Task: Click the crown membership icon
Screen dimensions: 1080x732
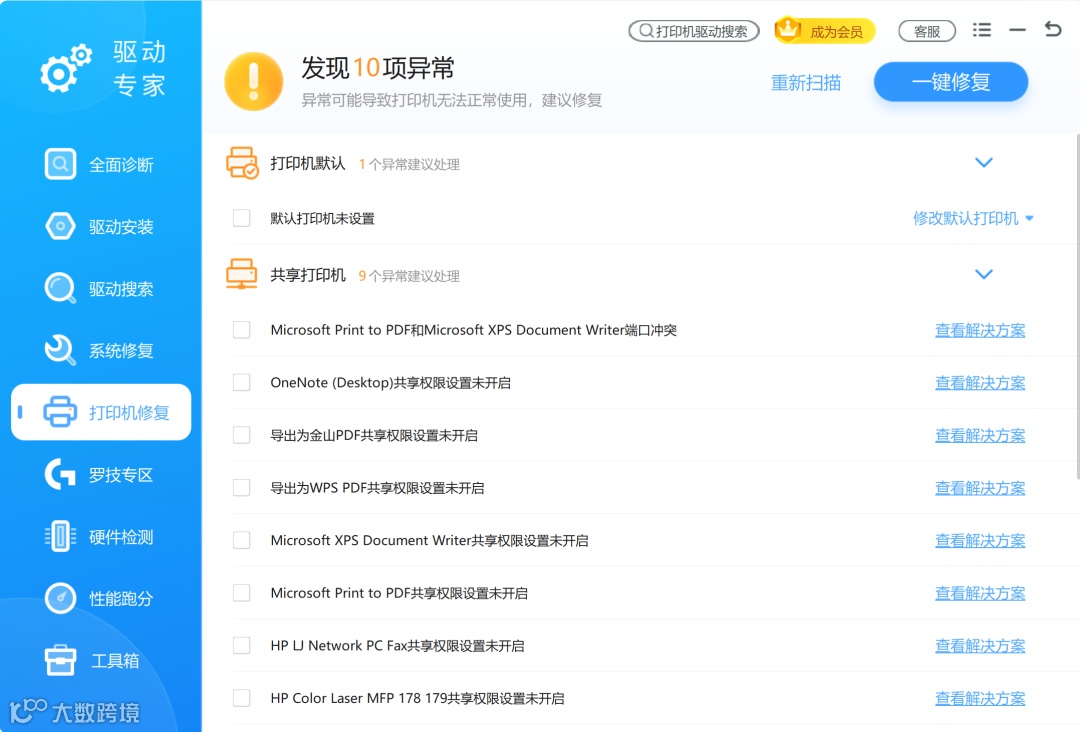Action: click(788, 30)
